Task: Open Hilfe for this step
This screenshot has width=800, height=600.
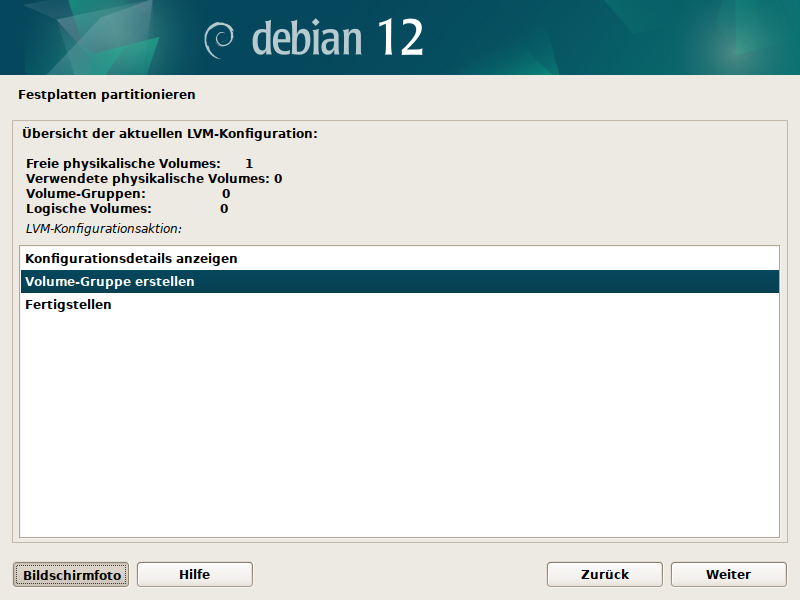Action: [x=194, y=574]
